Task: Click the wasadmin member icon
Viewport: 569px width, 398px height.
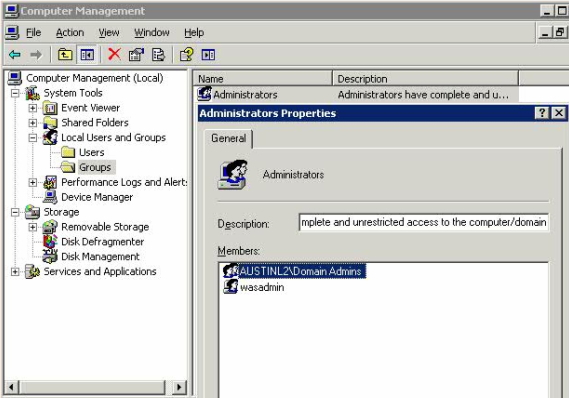Action: (x=230, y=287)
